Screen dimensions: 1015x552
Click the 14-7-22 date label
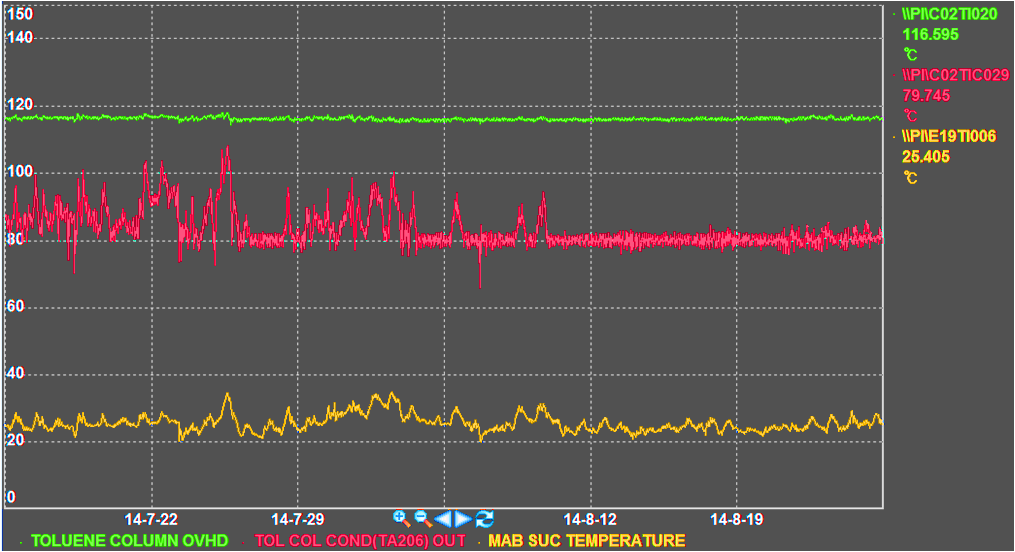pyautogui.click(x=151, y=519)
